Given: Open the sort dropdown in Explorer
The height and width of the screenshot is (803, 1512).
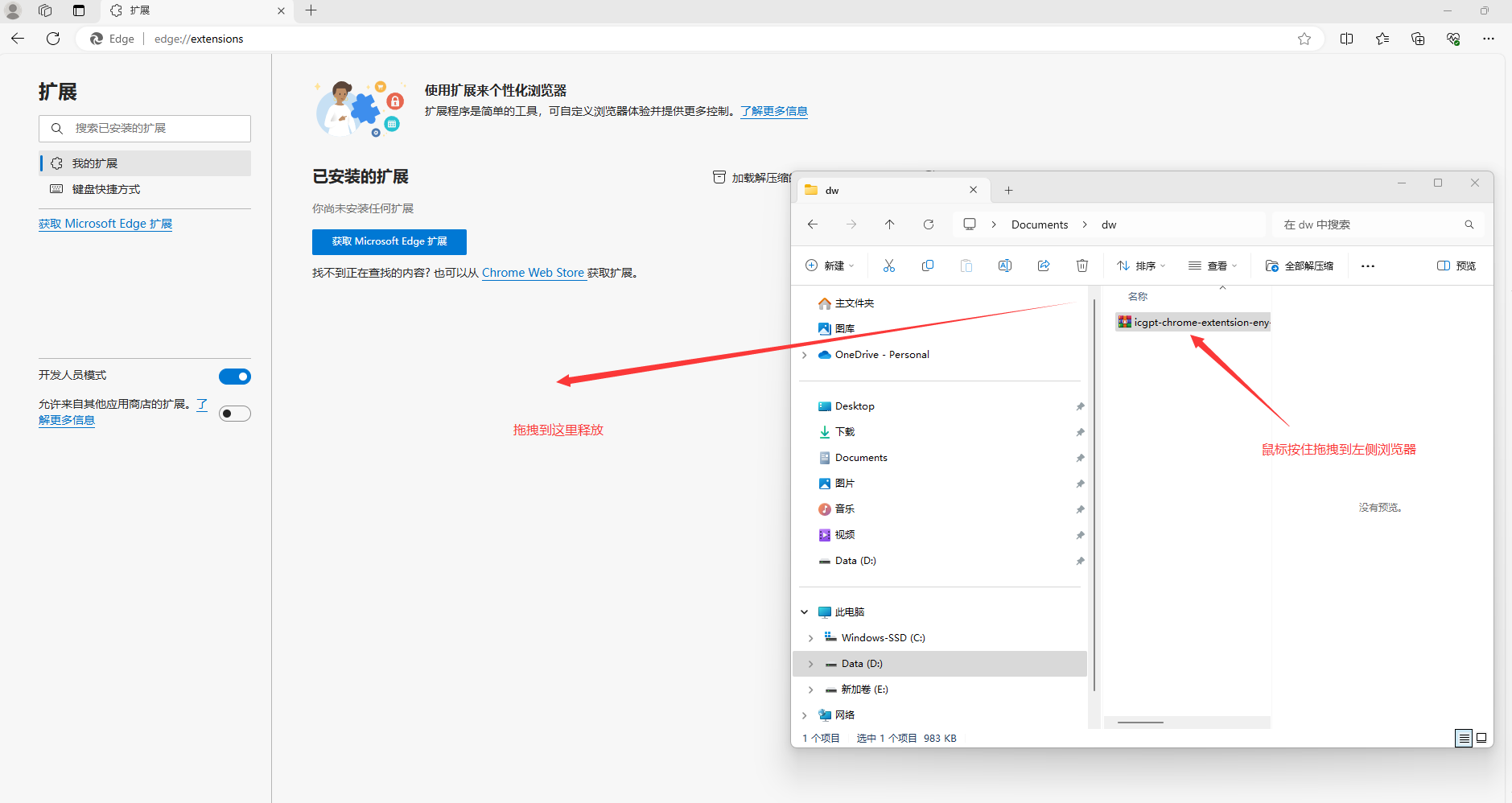Looking at the screenshot, I should point(1141,266).
